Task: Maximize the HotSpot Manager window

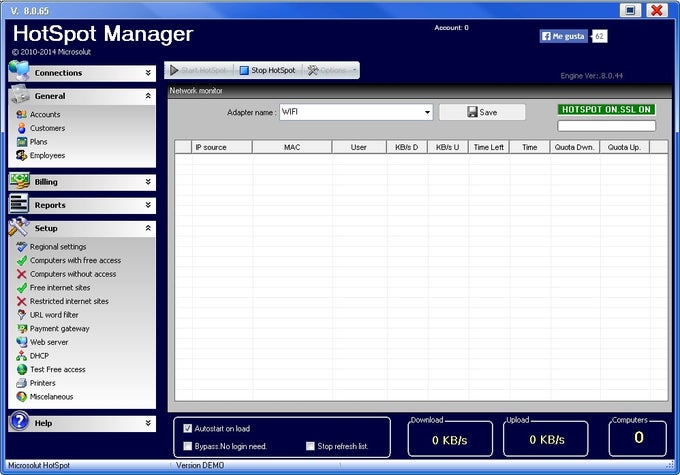Action: point(631,10)
